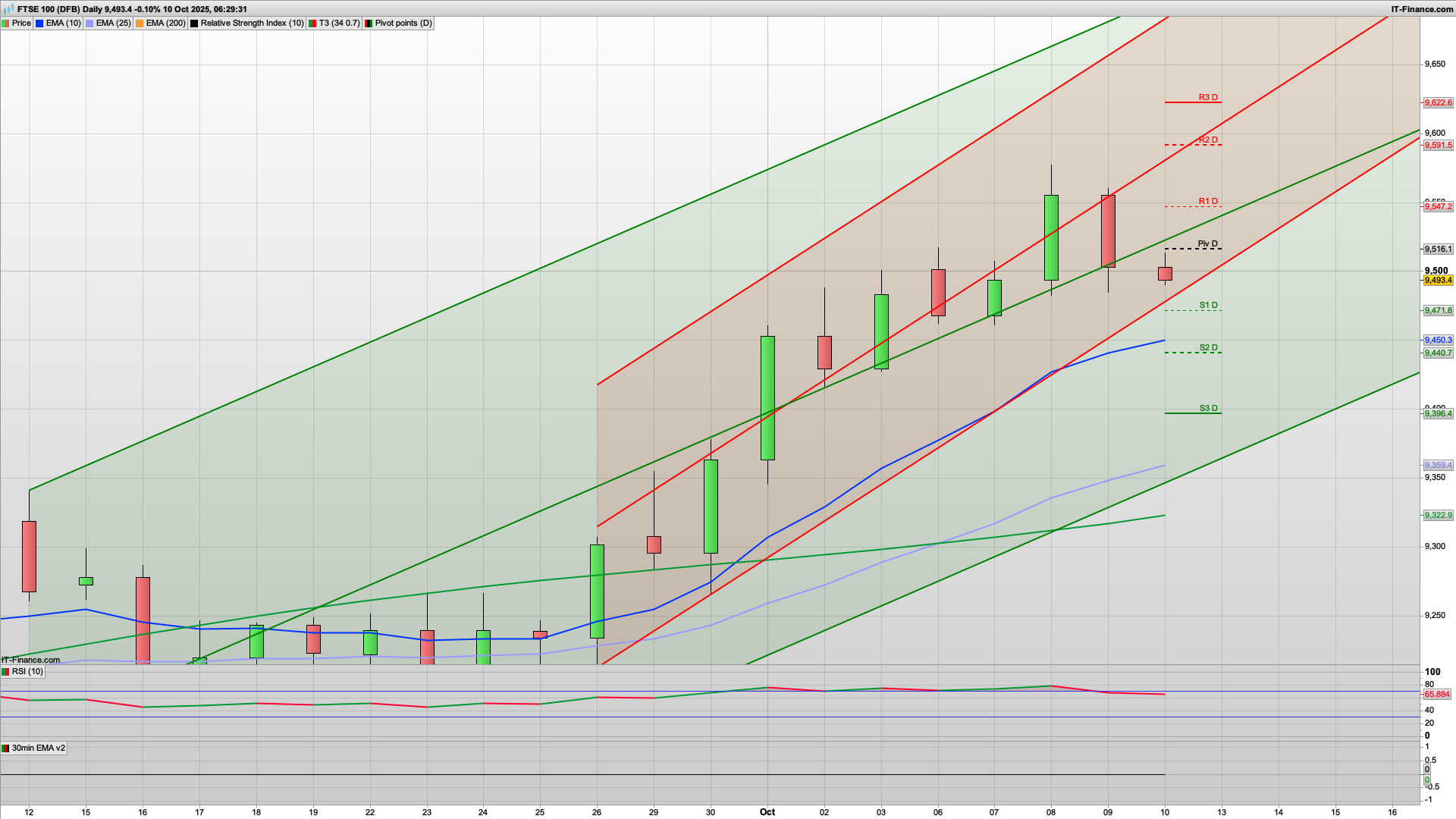This screenshot has width=1456, height=819.
Task: Click the RSI (10) panel color icon
Action: click(x=6, y=672)
